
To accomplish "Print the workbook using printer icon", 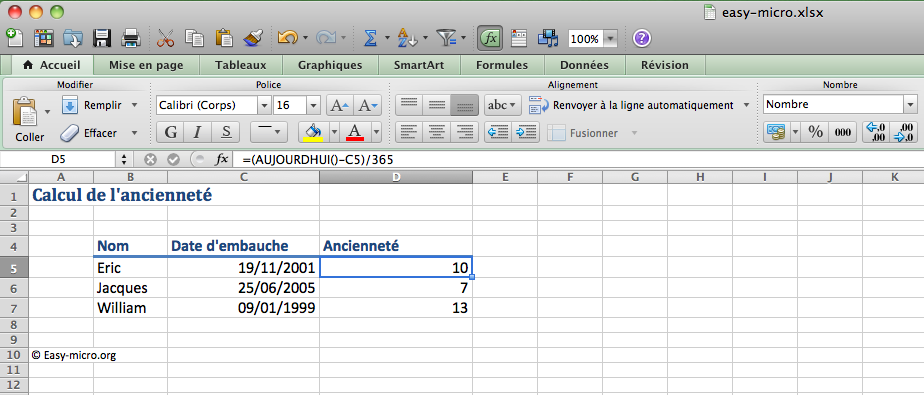I will [x=131, y=38].
